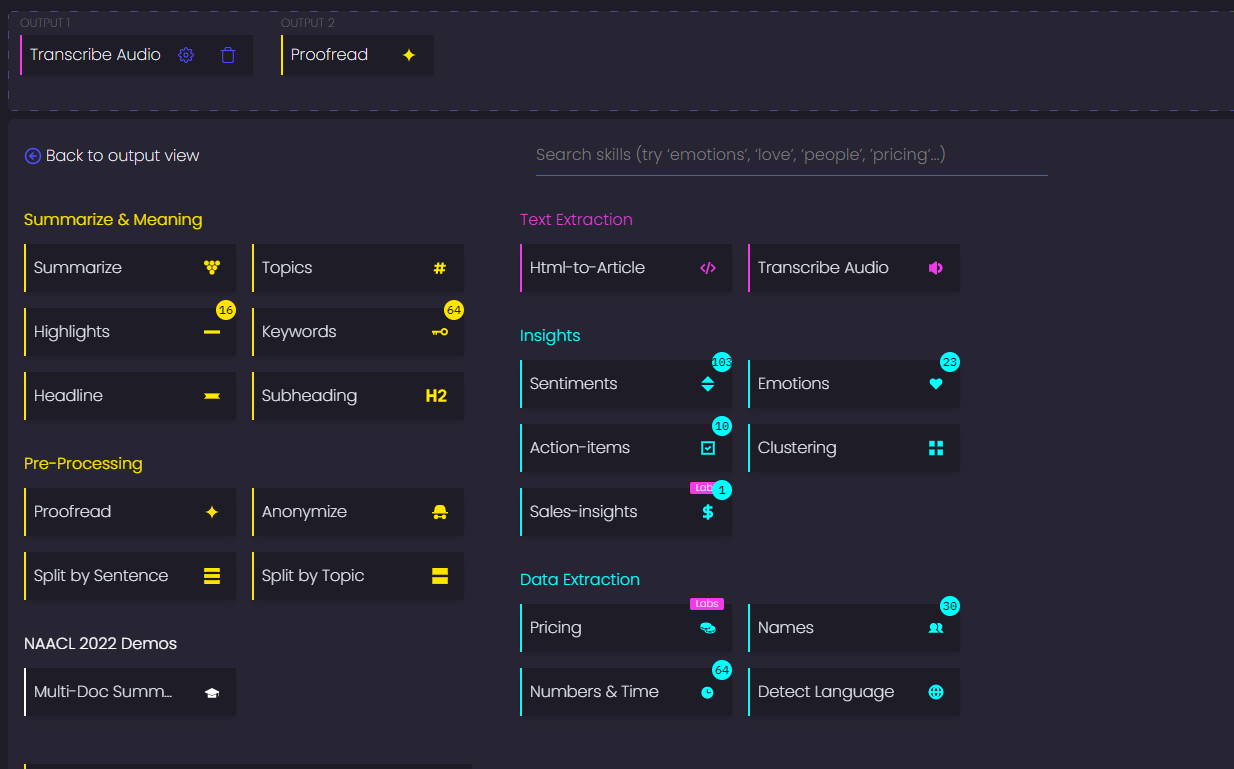Click the Summarize skill's cluster icon
The width and height of the screenshot is (1234, 769).
(212, 268)
